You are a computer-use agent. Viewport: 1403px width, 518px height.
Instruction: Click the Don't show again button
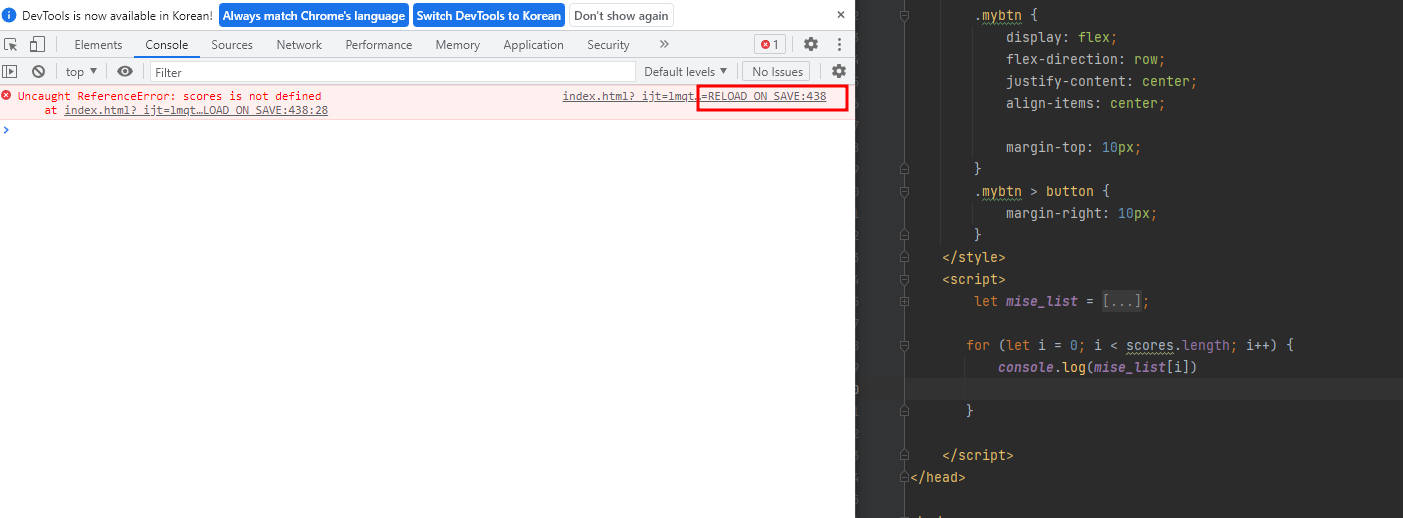point(621,15)
